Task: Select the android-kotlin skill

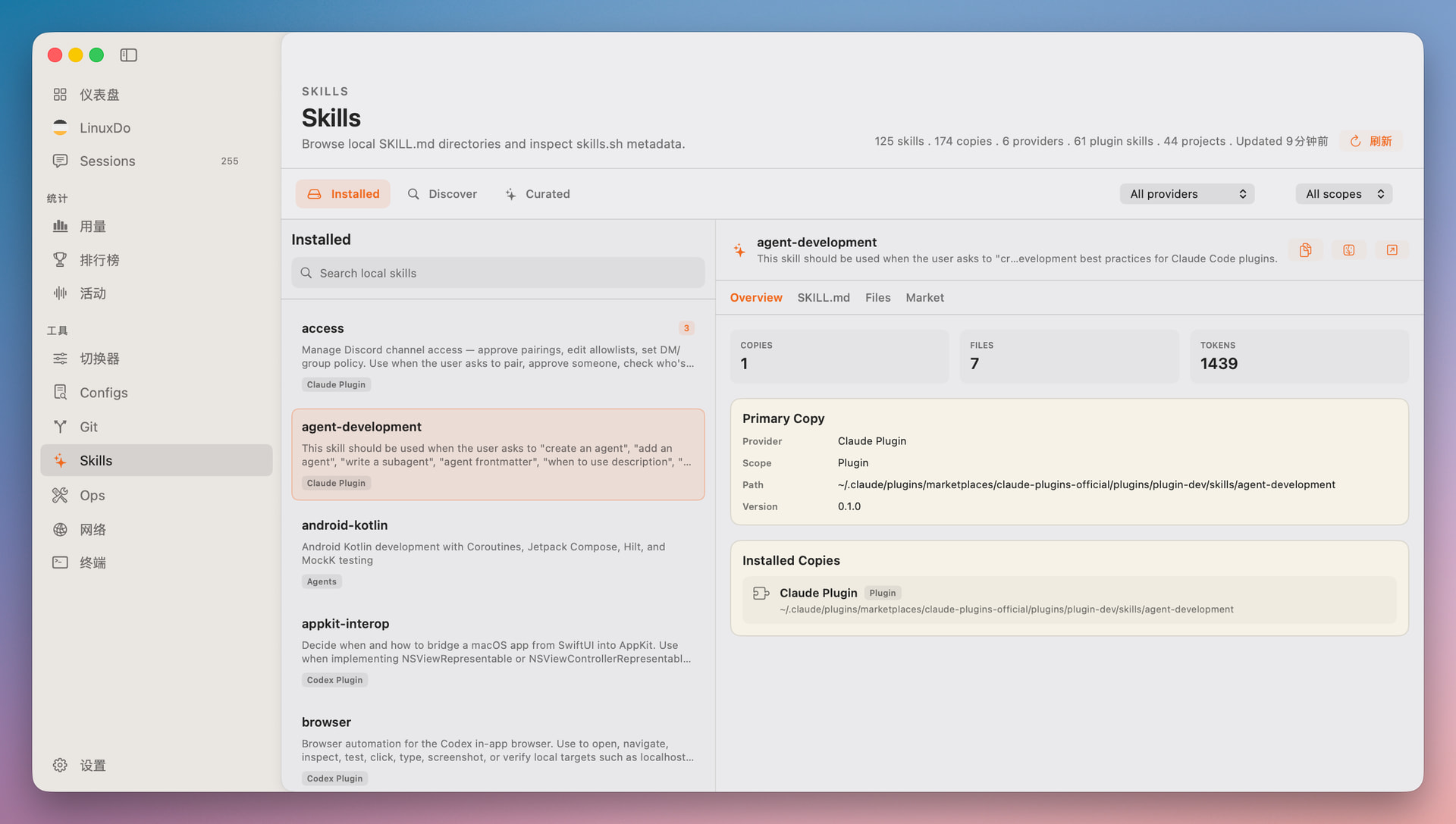Action: (x=498, y=553)
